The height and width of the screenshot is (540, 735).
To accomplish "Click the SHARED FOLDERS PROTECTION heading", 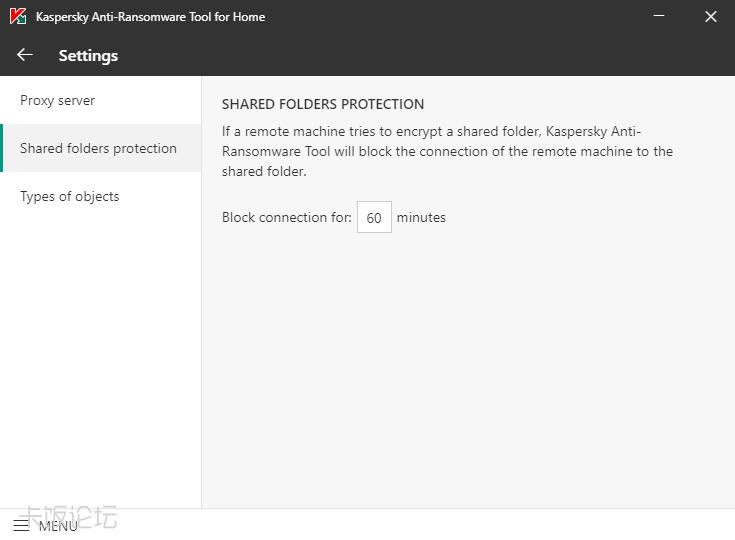I will pyautogui.click(x=323, y=104).
